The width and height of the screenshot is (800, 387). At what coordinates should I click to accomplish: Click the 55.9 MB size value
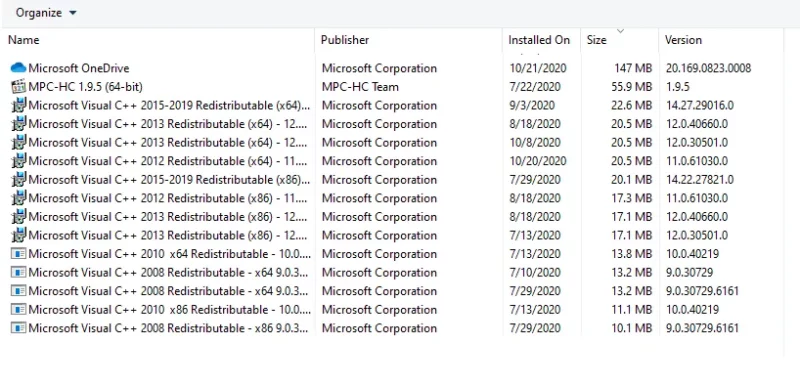[x=632, y=87]
